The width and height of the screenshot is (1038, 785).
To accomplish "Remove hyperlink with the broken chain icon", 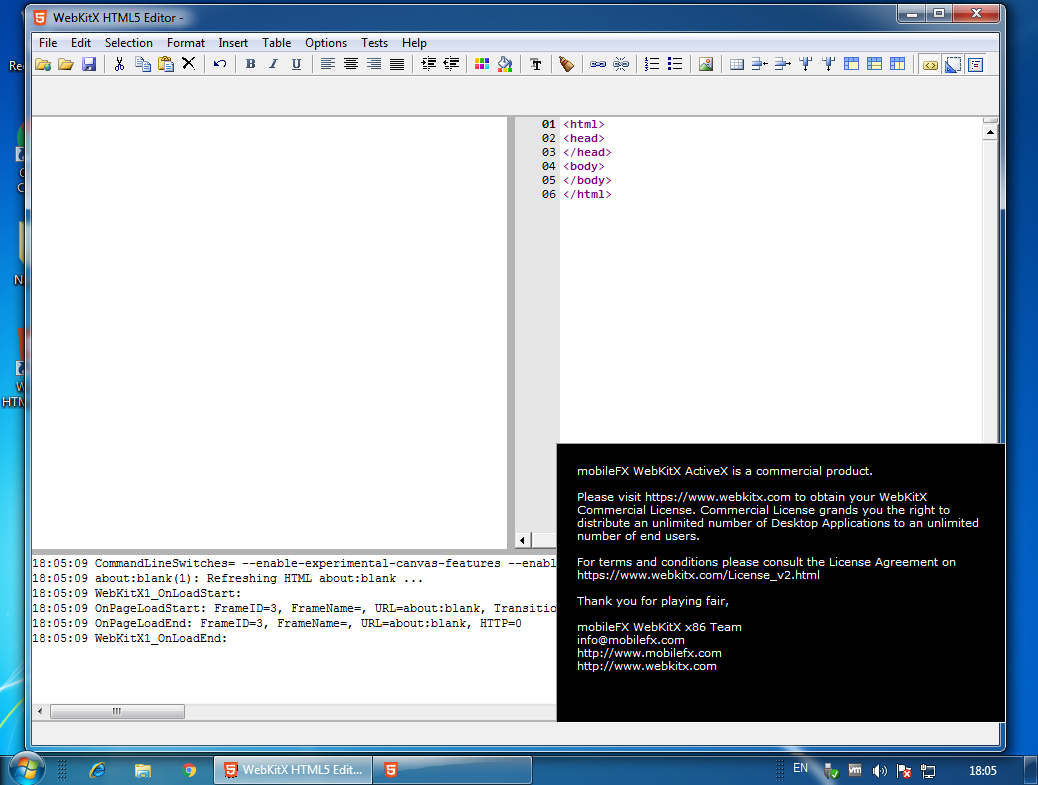I will [621, 64].
